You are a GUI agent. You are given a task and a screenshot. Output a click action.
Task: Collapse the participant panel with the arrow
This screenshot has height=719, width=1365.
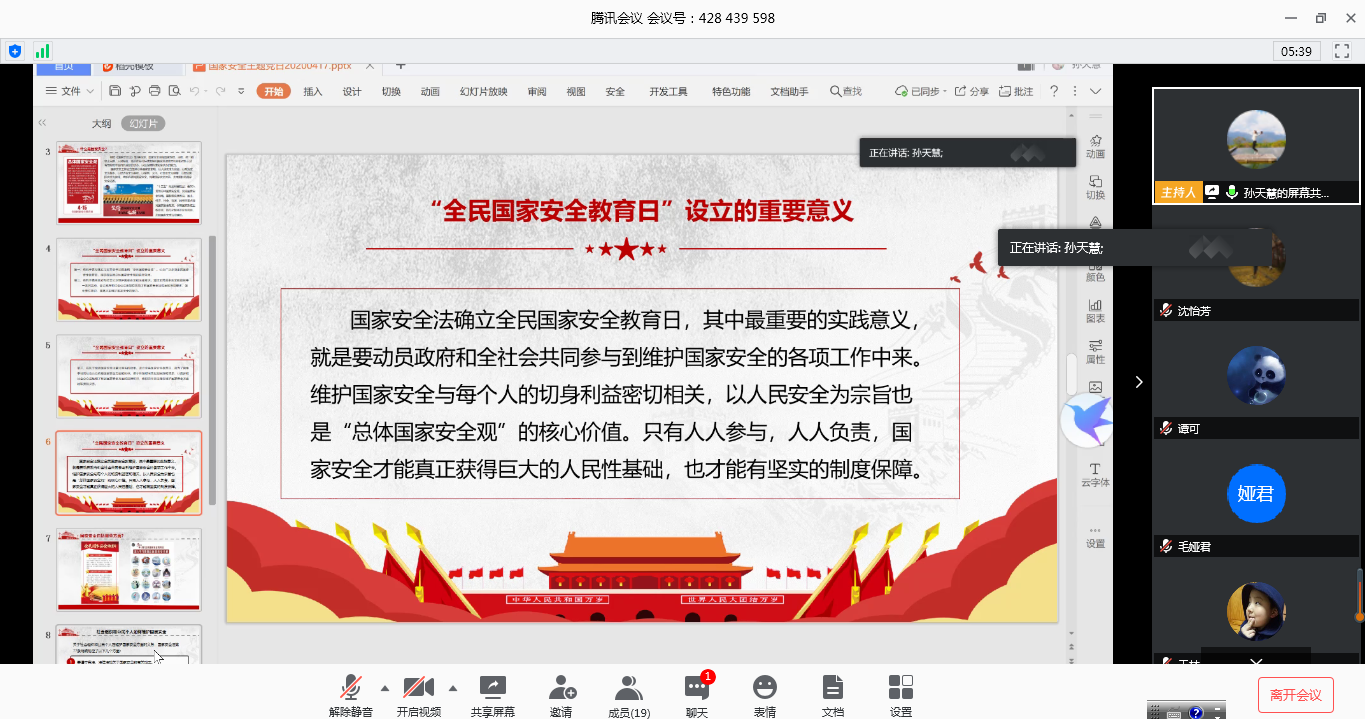tap(1138, 381)
